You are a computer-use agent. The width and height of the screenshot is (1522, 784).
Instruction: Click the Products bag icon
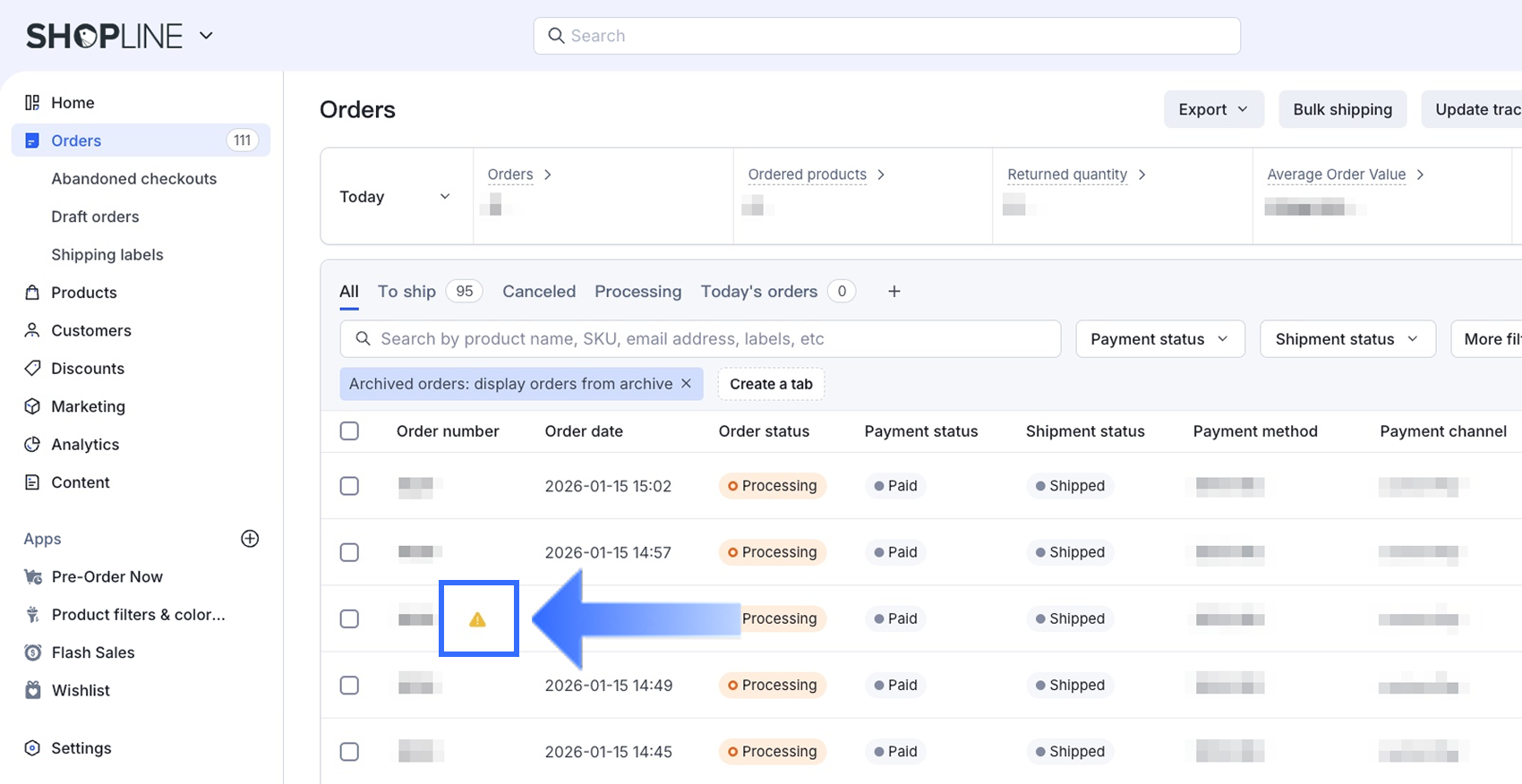(32, 293)
